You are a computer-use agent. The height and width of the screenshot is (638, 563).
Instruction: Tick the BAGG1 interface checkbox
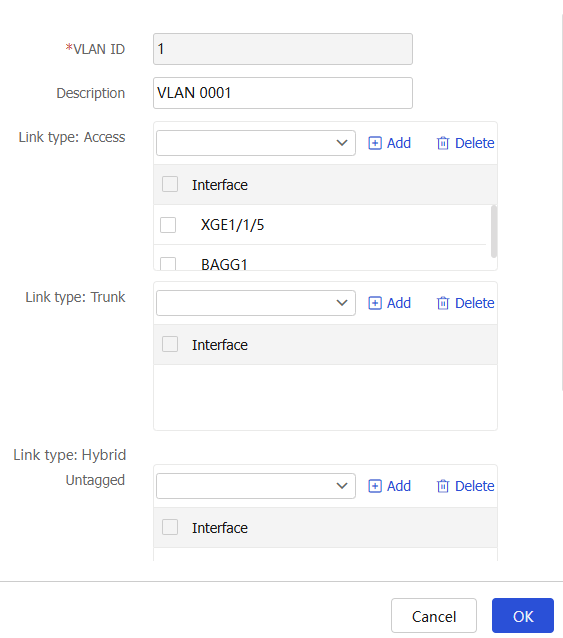(x=168, y=264)
